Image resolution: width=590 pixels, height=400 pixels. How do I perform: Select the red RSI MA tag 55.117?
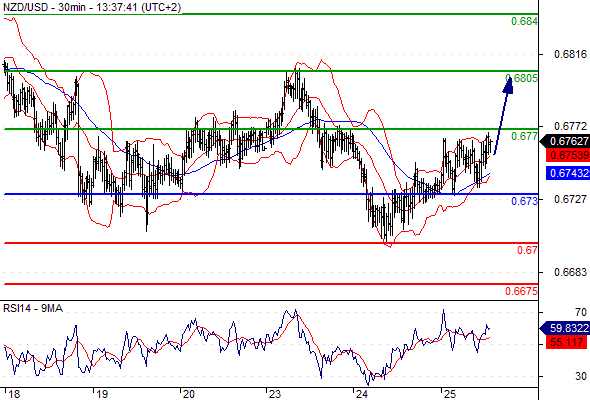(566, 342)
